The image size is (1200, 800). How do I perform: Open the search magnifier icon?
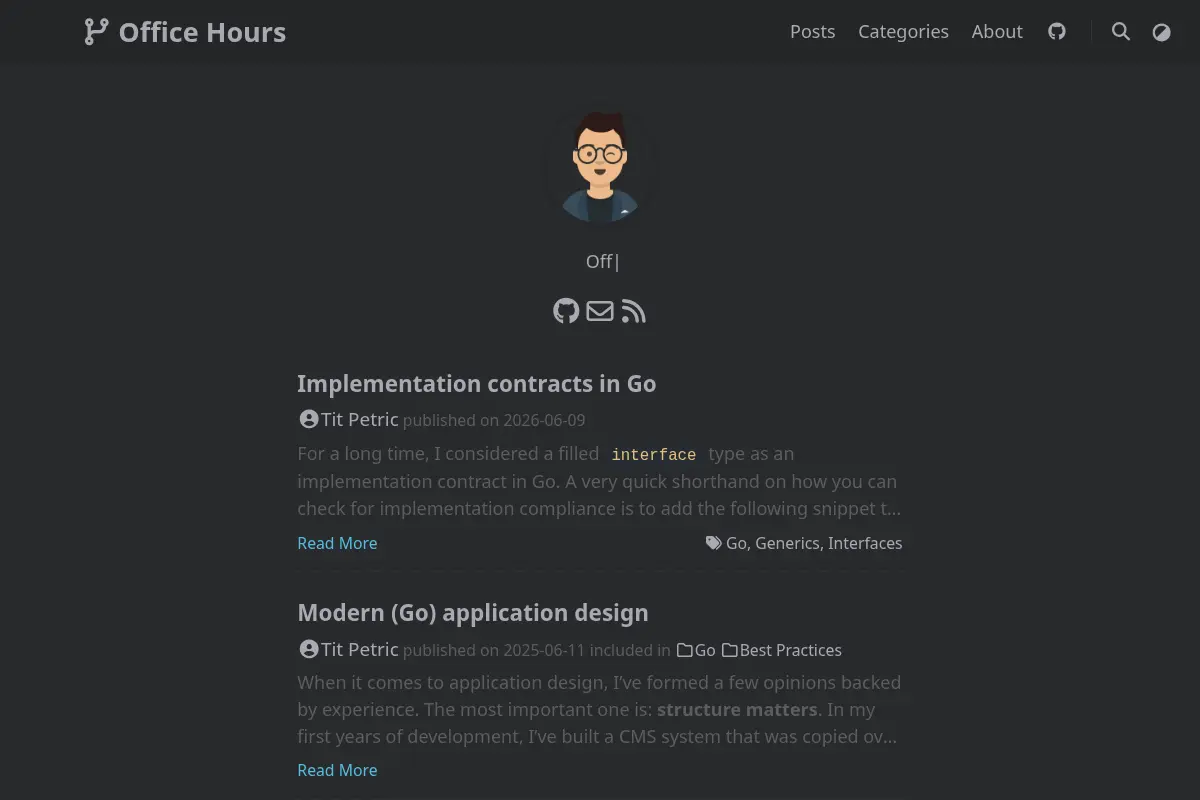[1121, 32]
